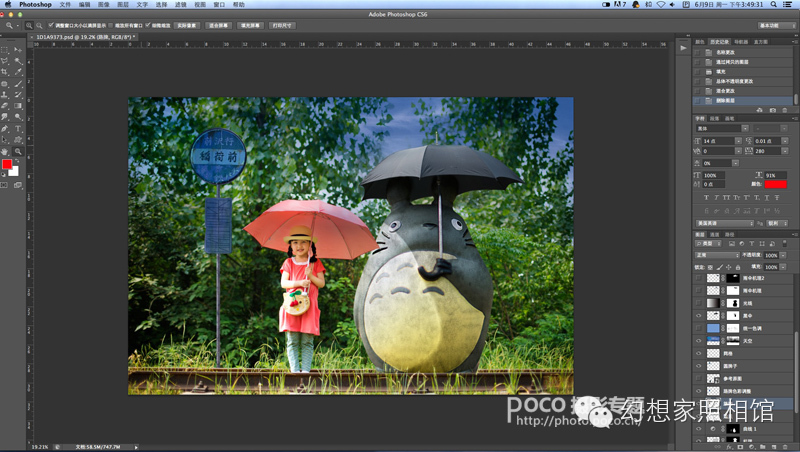Click the 适合屏幕 button
Screen dimensions: 800x452
tap(218, 26)
